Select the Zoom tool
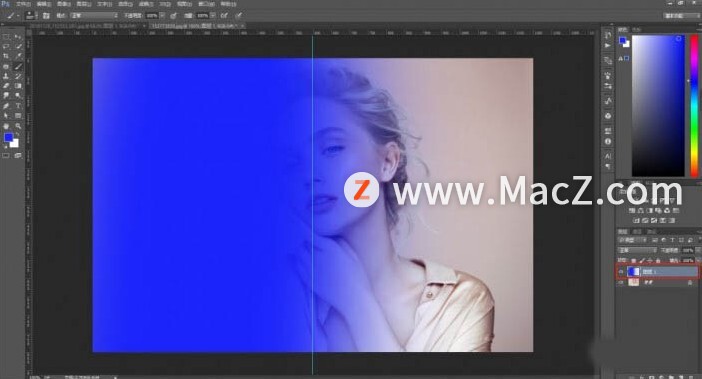 point(18,126)
